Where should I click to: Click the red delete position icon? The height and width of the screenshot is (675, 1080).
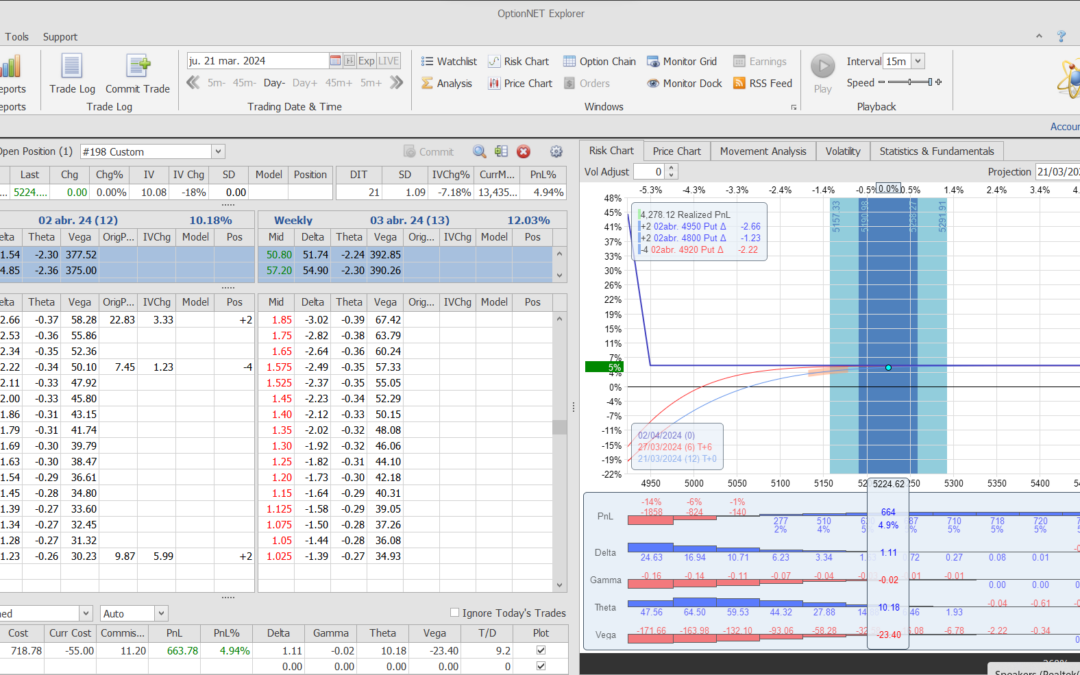point(523,152)
